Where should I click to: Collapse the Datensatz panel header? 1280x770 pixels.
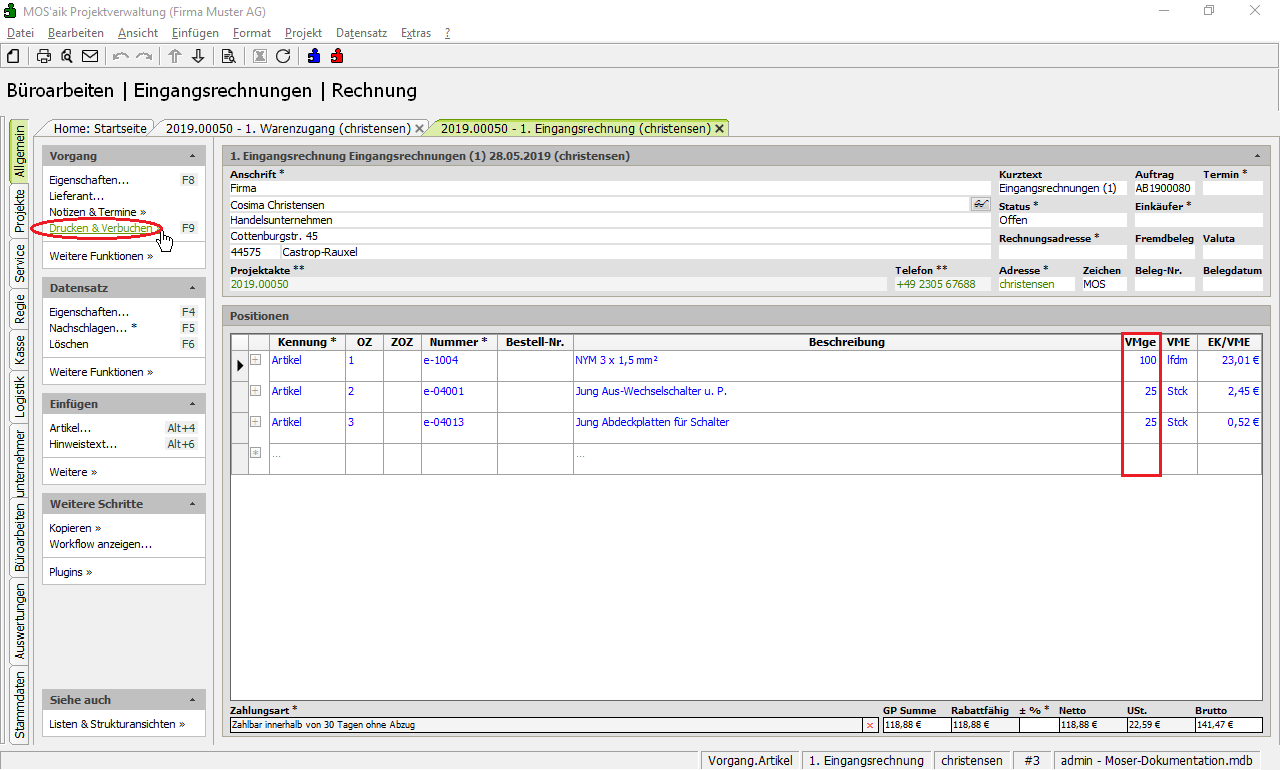pos(192,288)
